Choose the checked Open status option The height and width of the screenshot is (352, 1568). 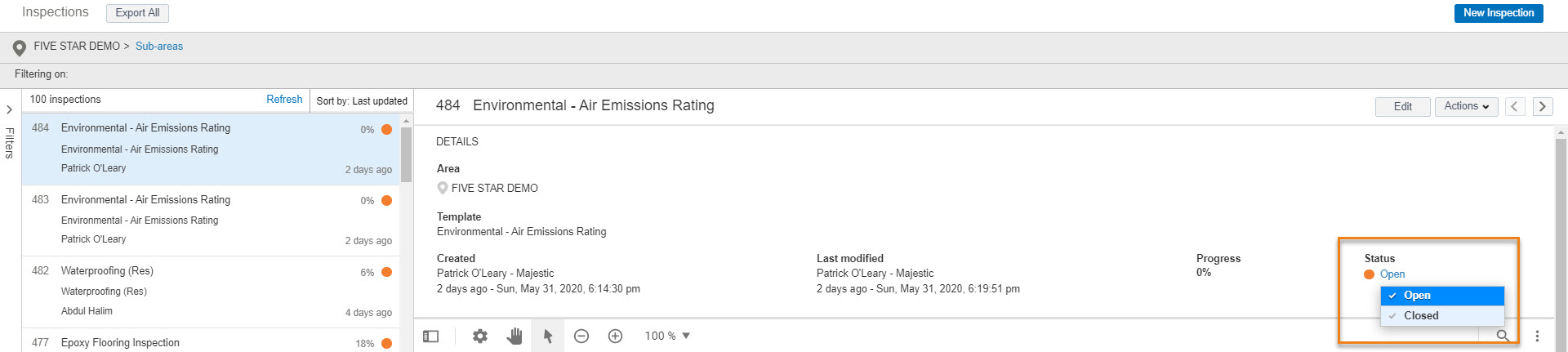(x=1442, y=296)
